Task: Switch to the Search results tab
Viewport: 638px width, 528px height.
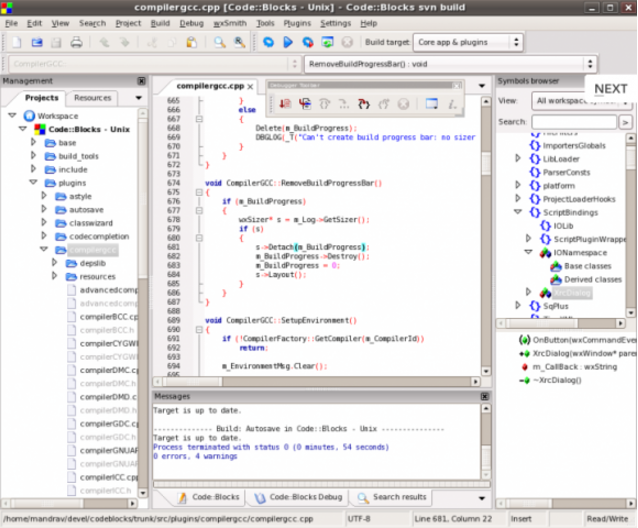Action: (x=391, y=497)
